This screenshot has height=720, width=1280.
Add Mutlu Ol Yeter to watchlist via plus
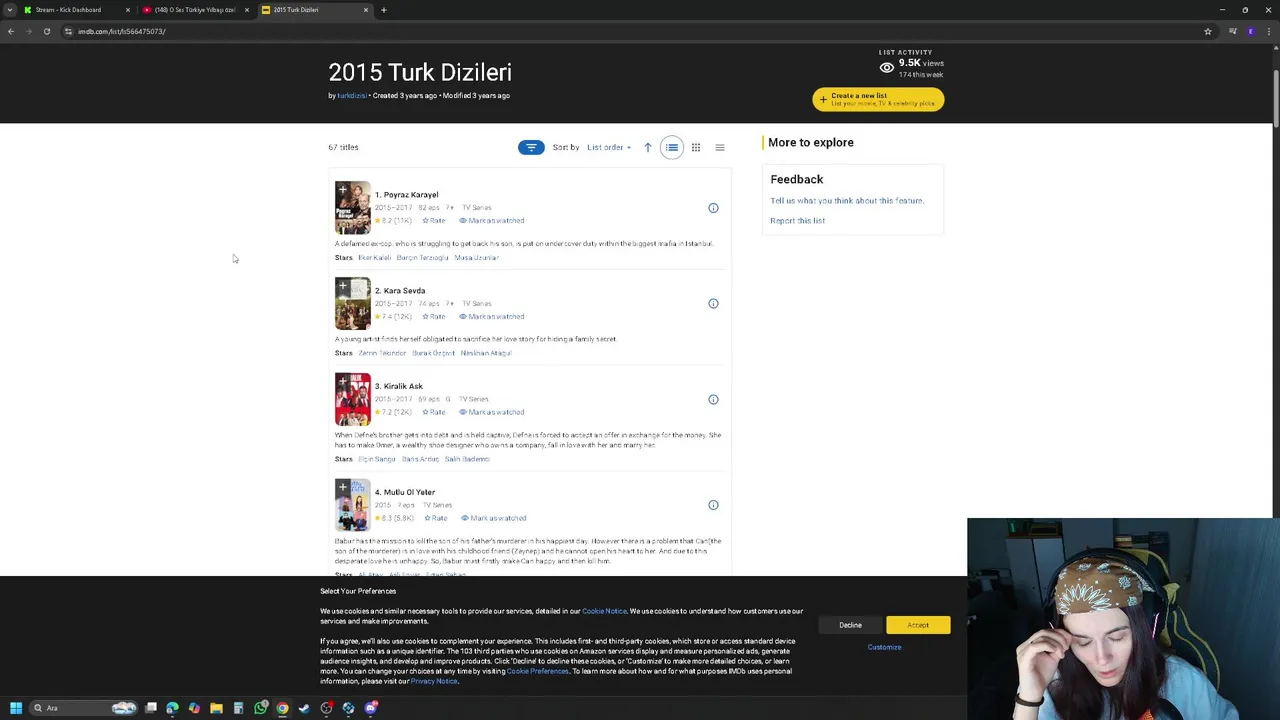[x=342, y=487]
